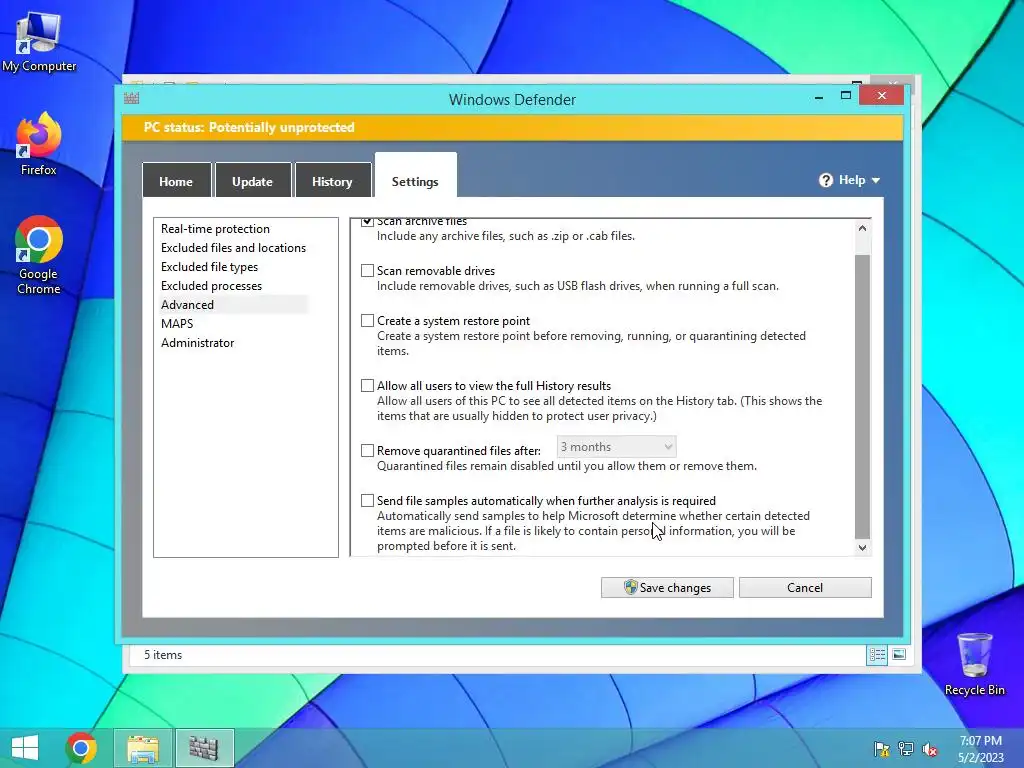Open the History tab
Image resolution: width=1024 pixels, height=768 pixels.
pos(332,180)
